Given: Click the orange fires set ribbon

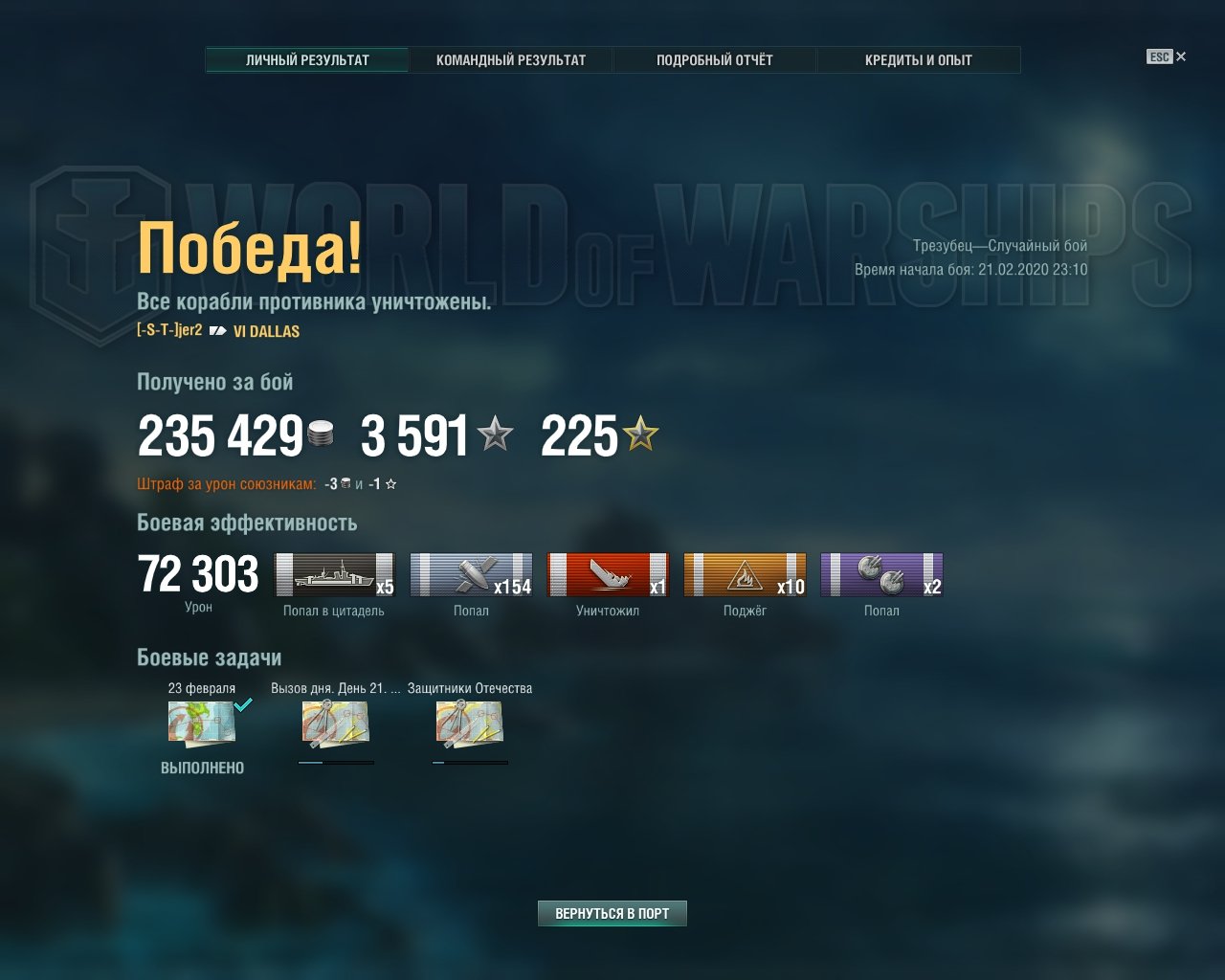Looking at the screenshot, I should click(745, 575).
